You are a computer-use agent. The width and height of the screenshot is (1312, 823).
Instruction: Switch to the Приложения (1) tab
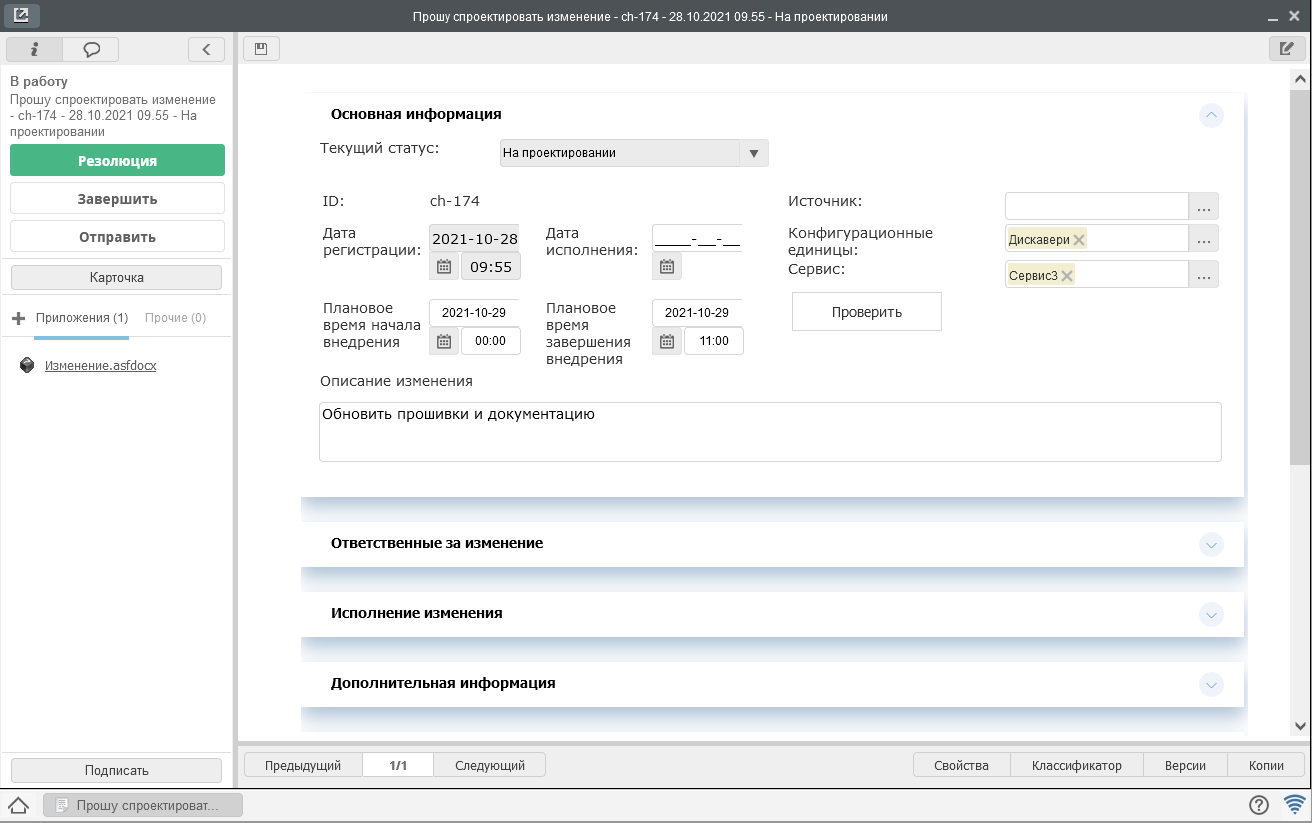(x=82, y=318)
